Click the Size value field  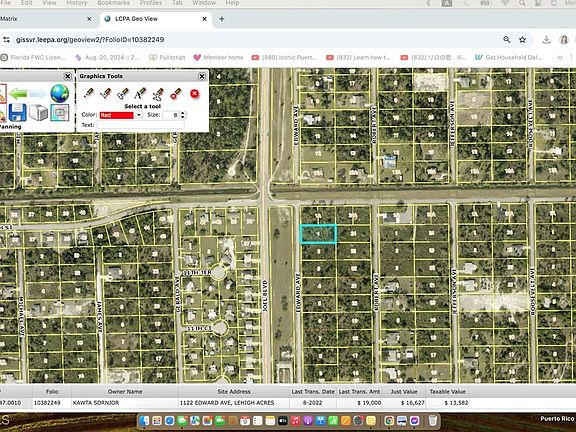point(172,115)
